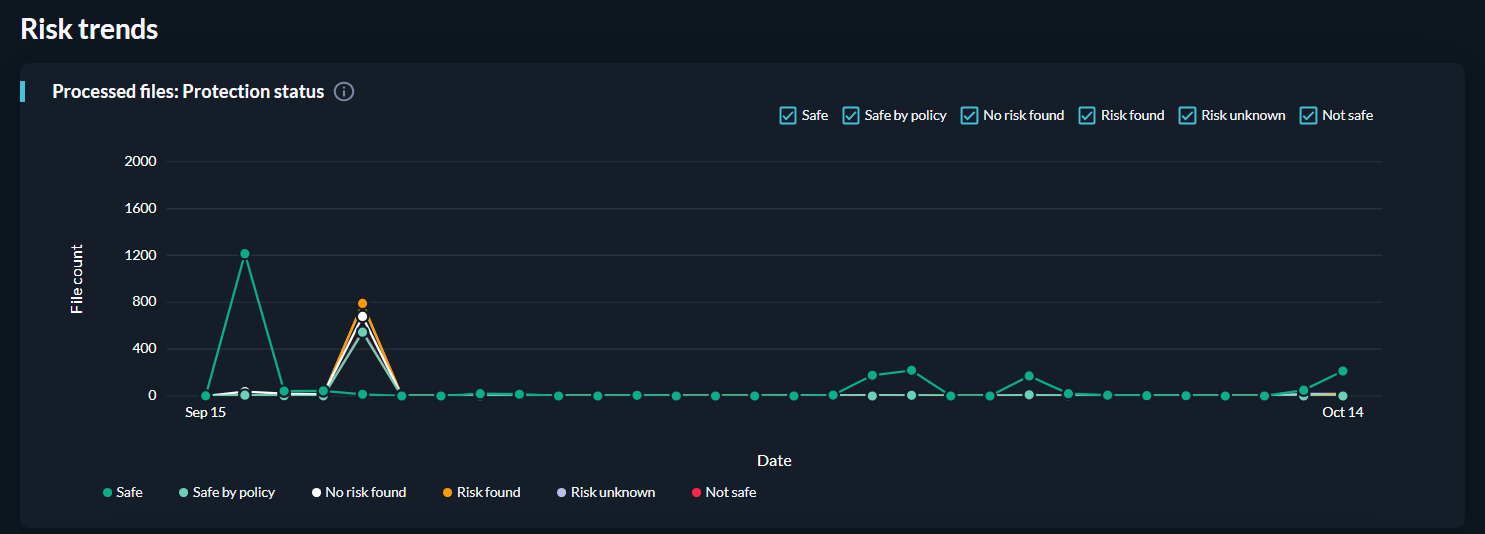Click the white No risk found legend dot

point(316,492)
